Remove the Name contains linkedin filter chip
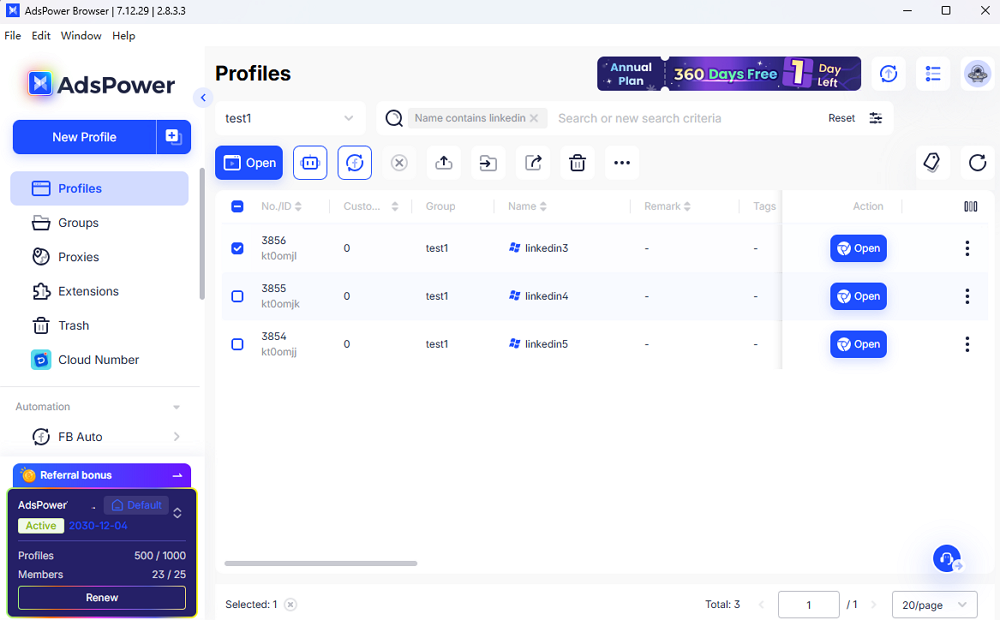 [534, 118]
